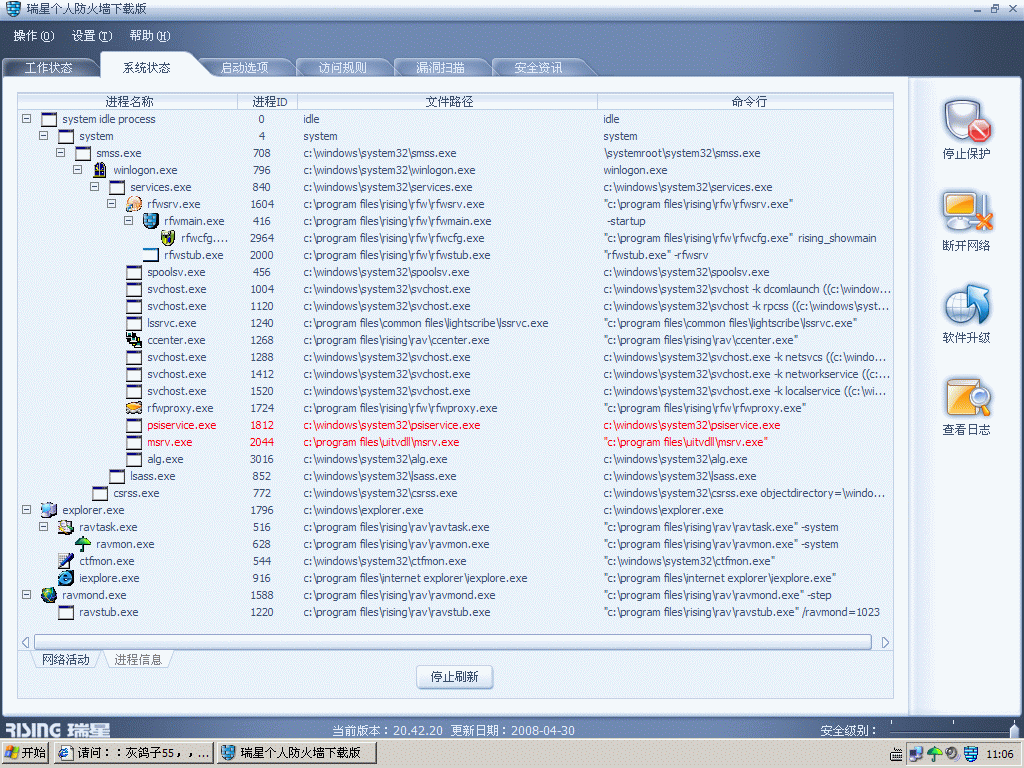This screenshot has height=768, width=1024.
Task: Select the explorer.exe process icon
Action: pos(49,509)
